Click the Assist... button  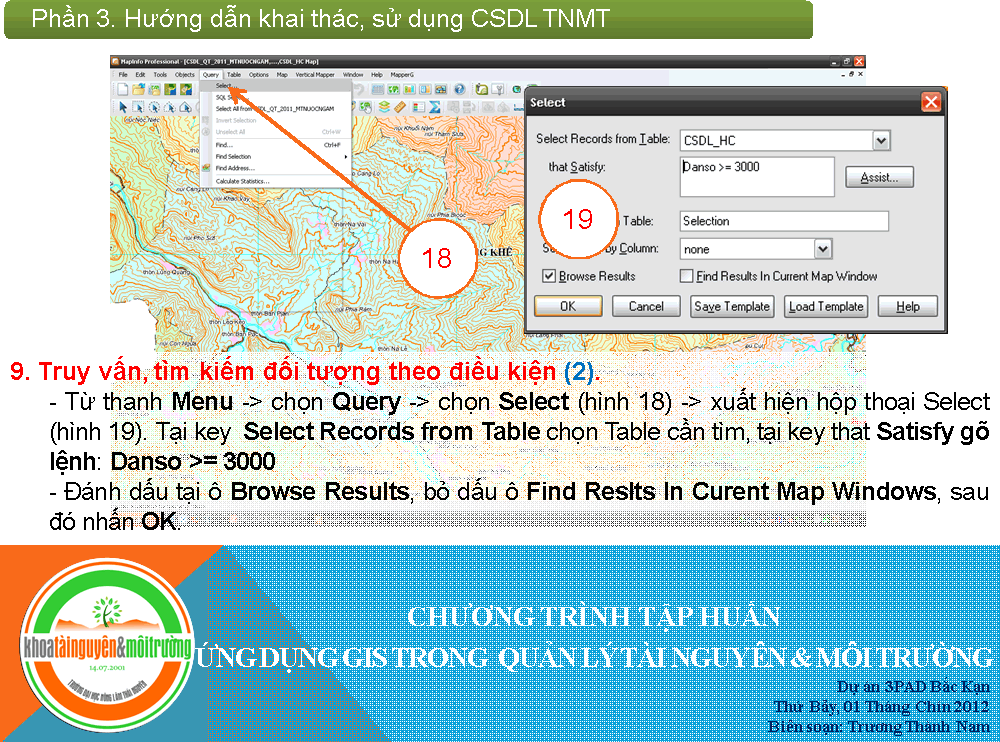click(879, 177)
